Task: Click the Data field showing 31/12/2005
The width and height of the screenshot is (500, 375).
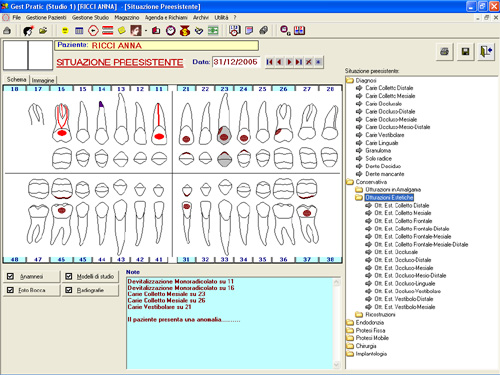Action: point(236,62)
